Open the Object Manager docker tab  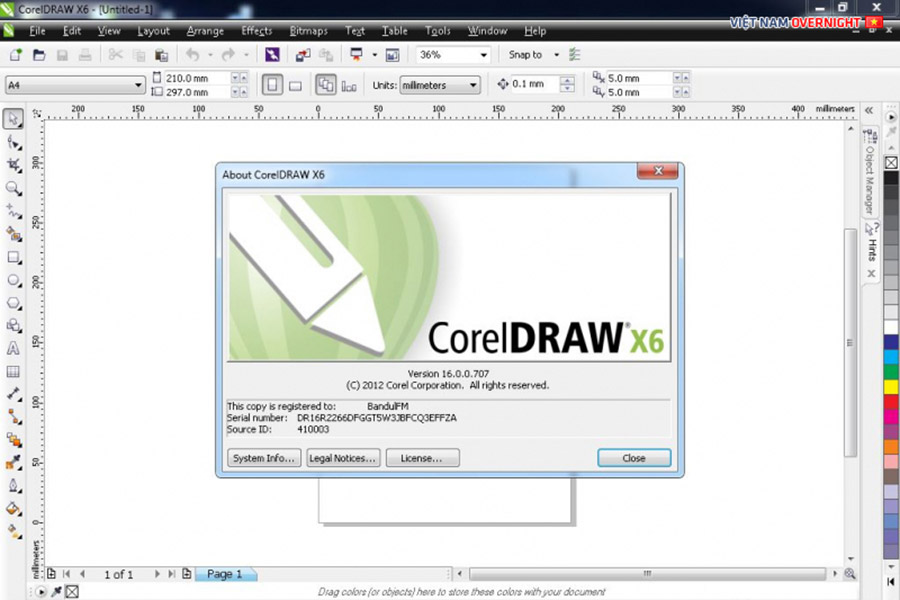pos(870,172)
